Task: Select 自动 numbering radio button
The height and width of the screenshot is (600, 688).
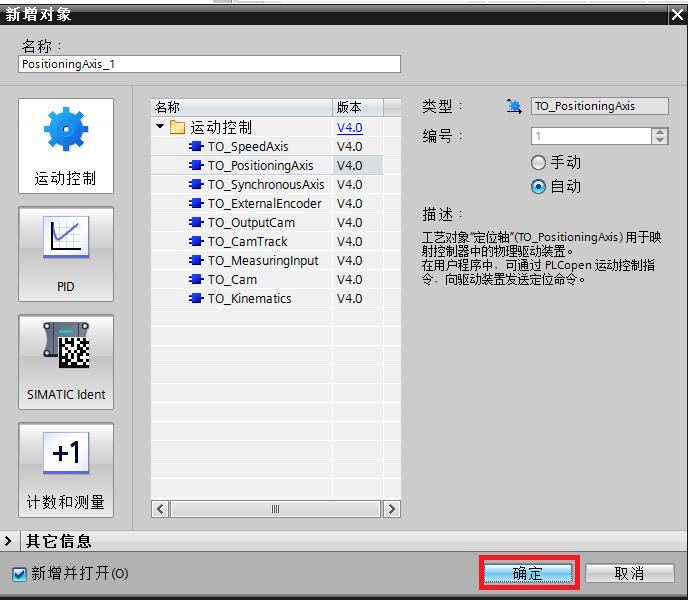Action: [x=538, y=187]
